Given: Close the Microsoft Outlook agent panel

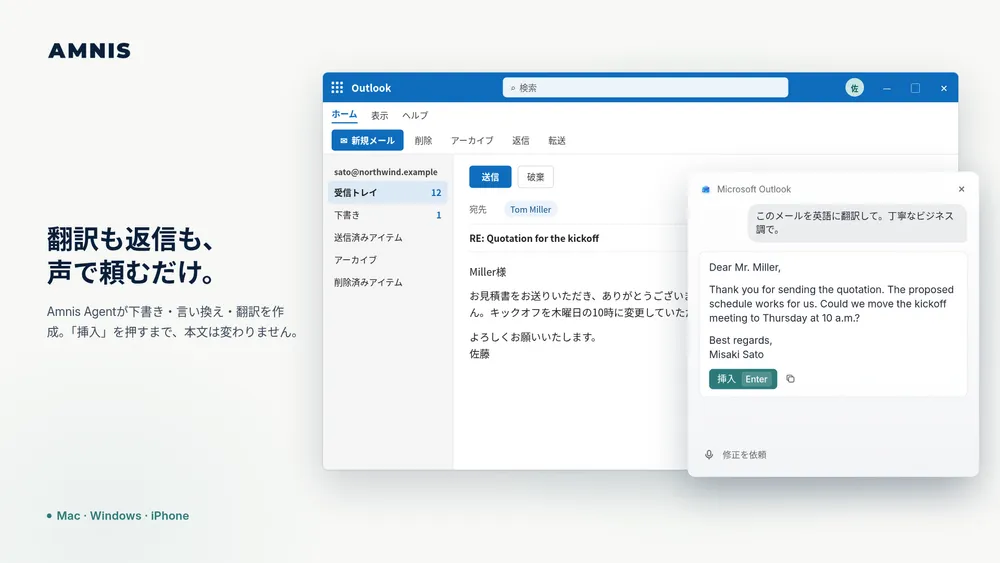Looking at the screenshot, I should point(961,189).
